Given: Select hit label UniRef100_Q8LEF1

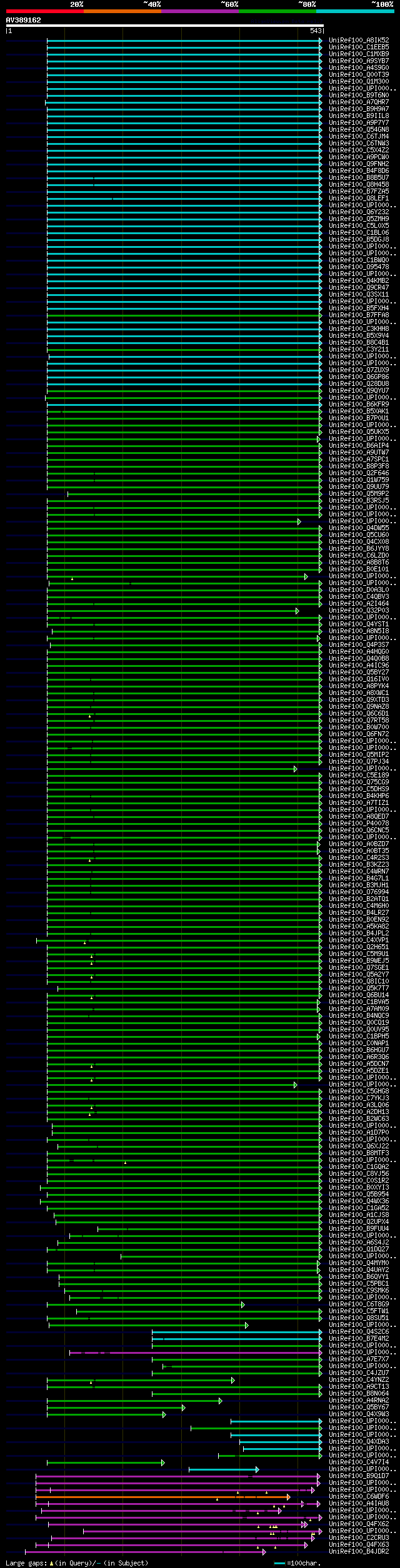Looking at the screenshot, I should point(359,198).
